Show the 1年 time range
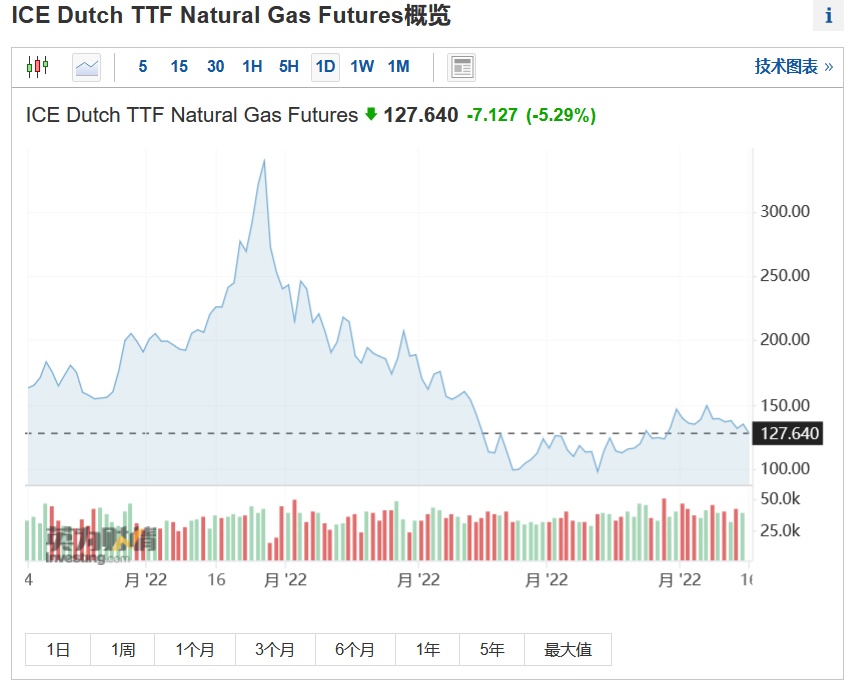Viewport: 855px width, 688px height. click(428, 649)
